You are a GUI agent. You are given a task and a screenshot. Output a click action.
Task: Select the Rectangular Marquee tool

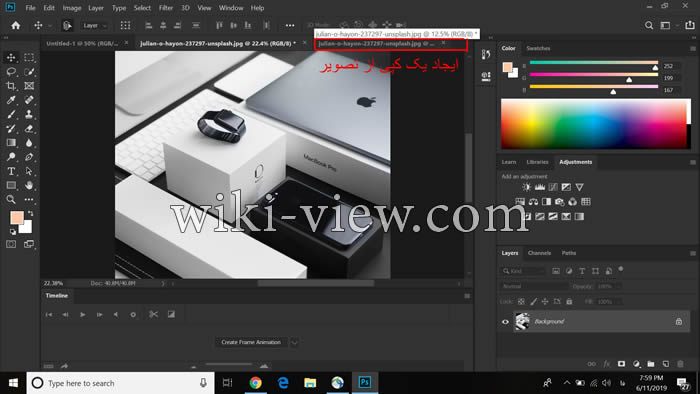[x=29, y=57]
